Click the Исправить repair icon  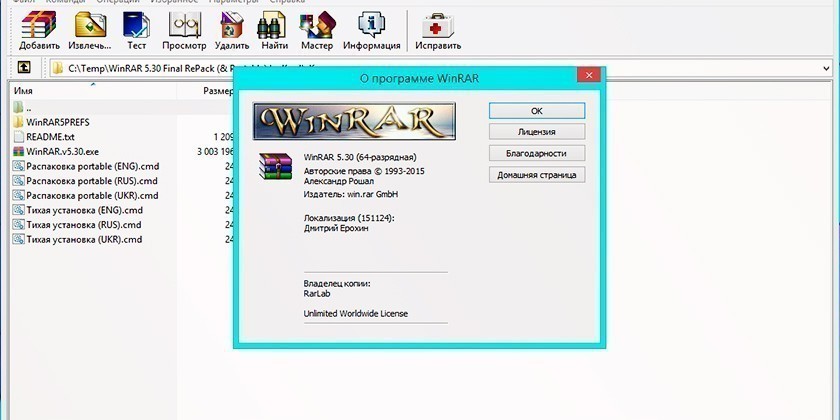[x=438, y=31]
